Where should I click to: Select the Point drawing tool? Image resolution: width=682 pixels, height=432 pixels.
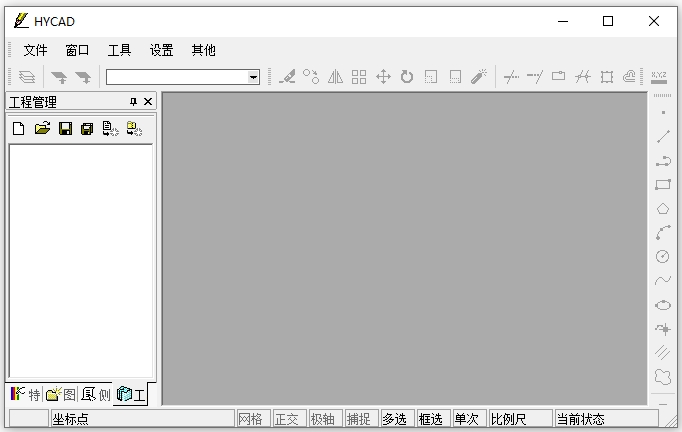[663, 113]
